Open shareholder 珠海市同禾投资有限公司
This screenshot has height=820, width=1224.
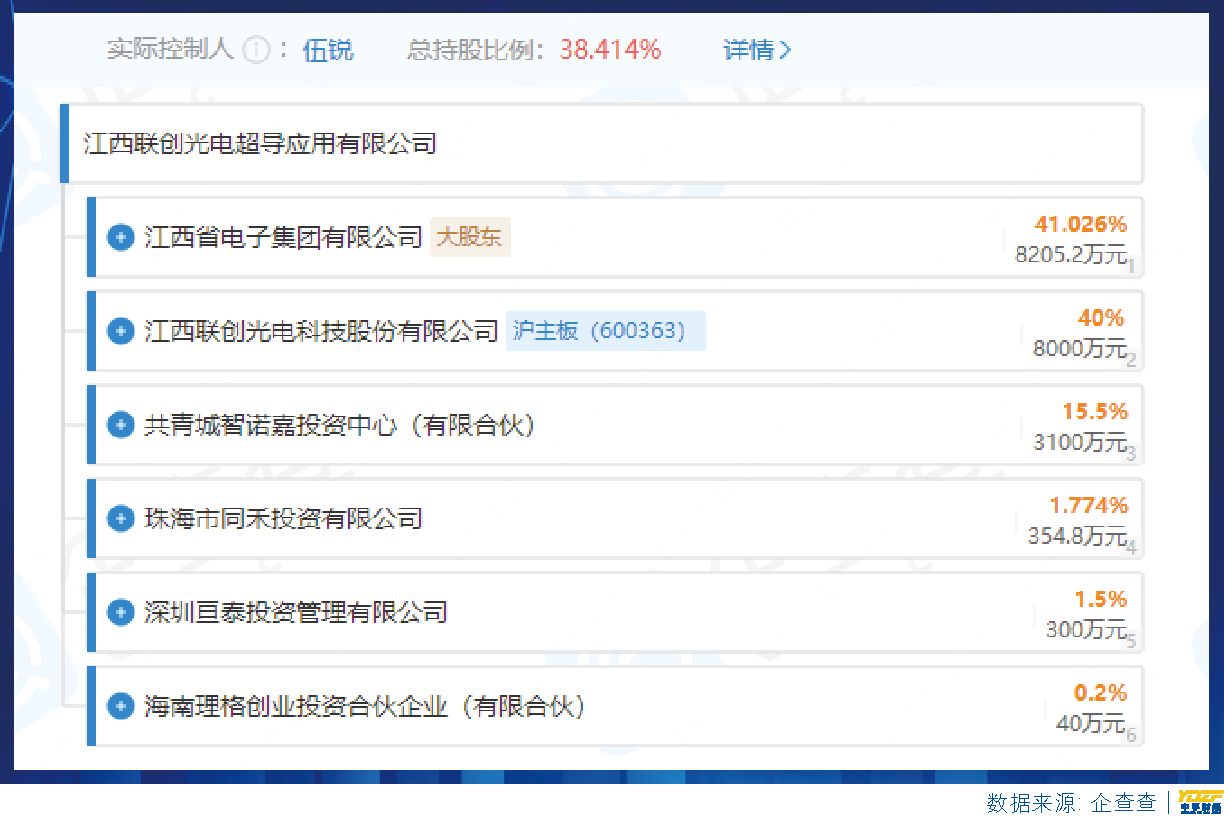(284, 519)
